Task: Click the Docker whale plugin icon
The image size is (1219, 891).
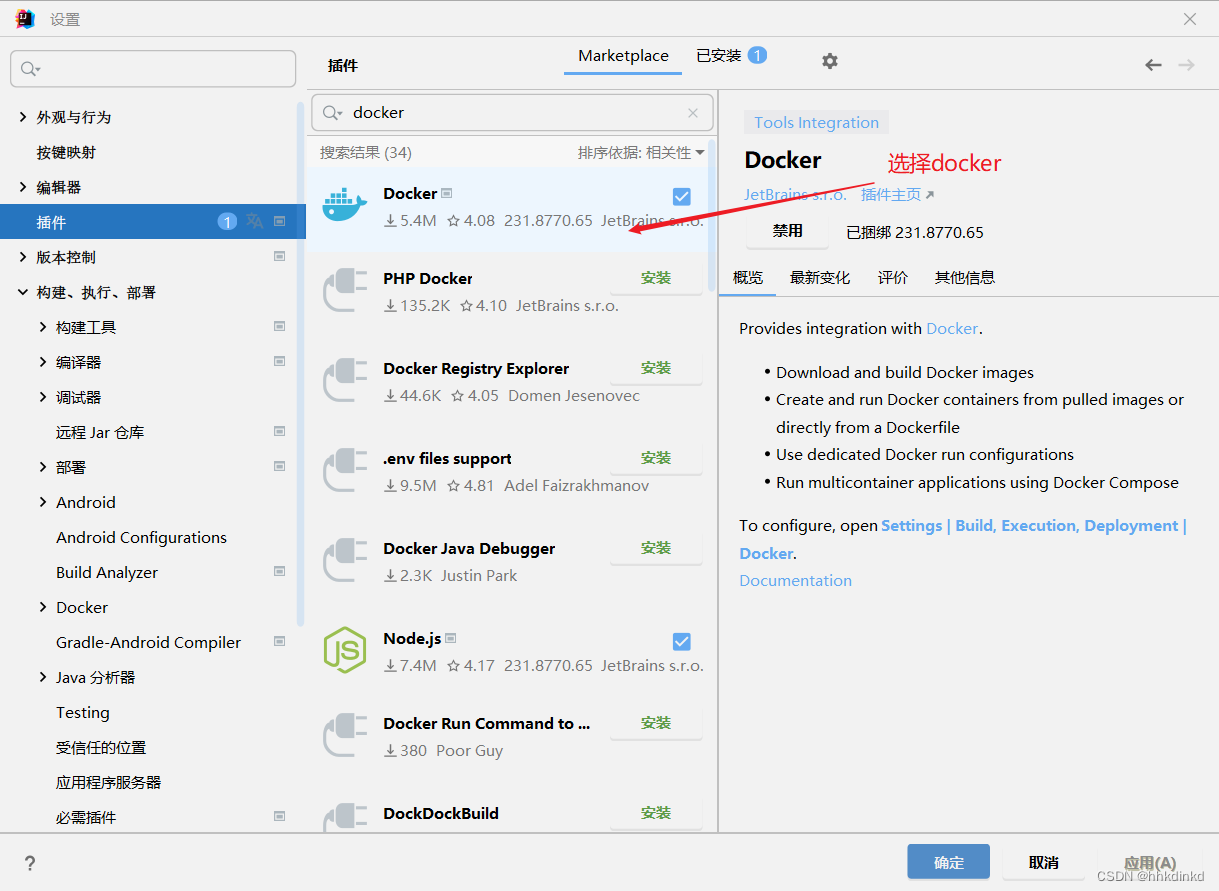Action: (345, 206)
